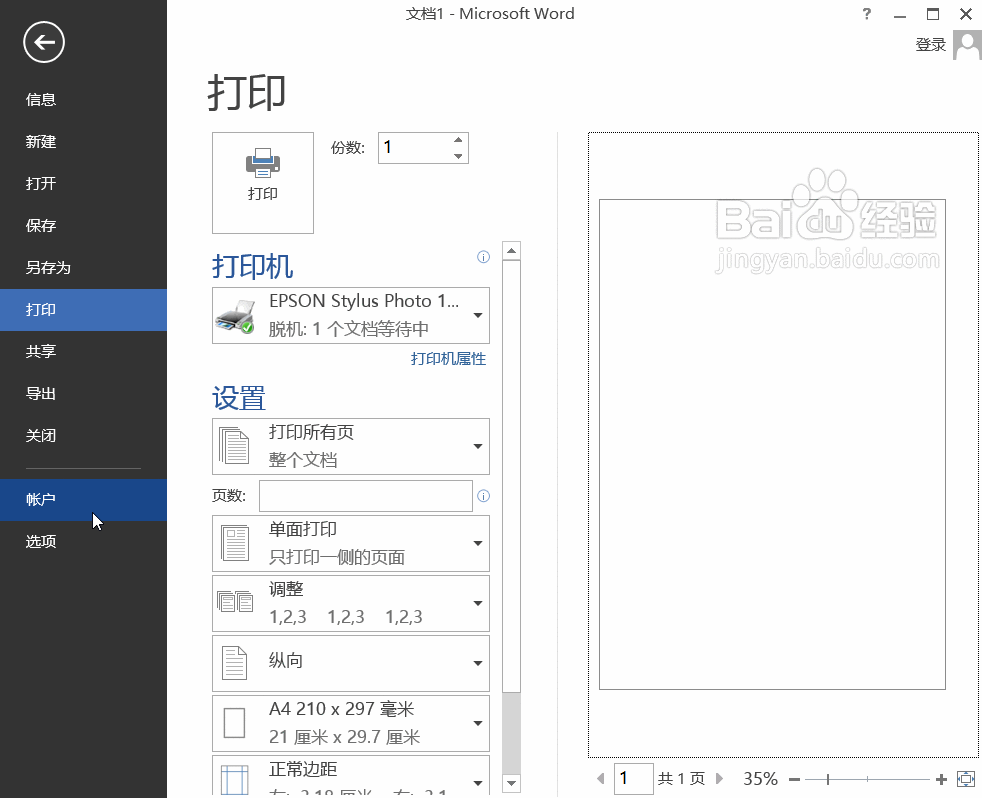
Task: Click the large 打印 printer button
Action: tap(262, 182)
